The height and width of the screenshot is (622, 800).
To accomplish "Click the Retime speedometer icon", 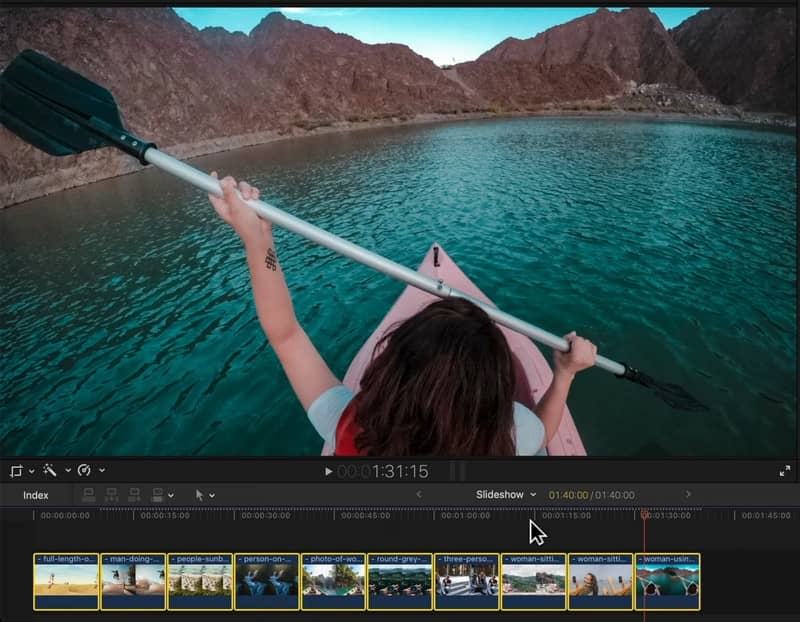I will (x=84, y=469).
